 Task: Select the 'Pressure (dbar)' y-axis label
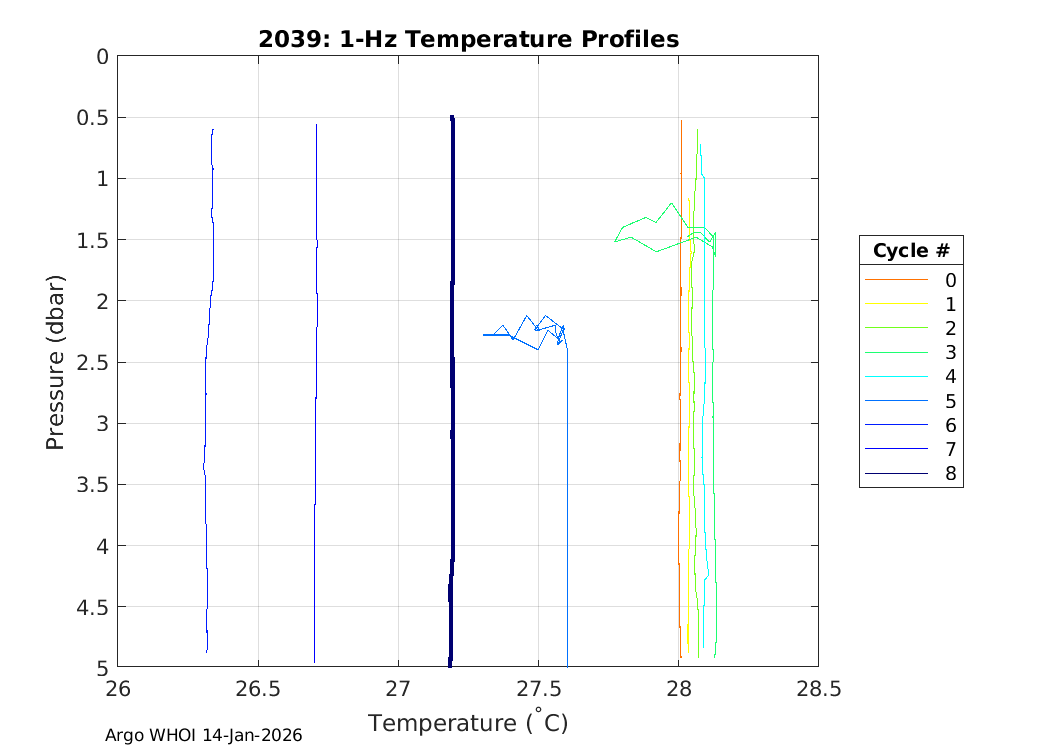click(x=56, y=361)
